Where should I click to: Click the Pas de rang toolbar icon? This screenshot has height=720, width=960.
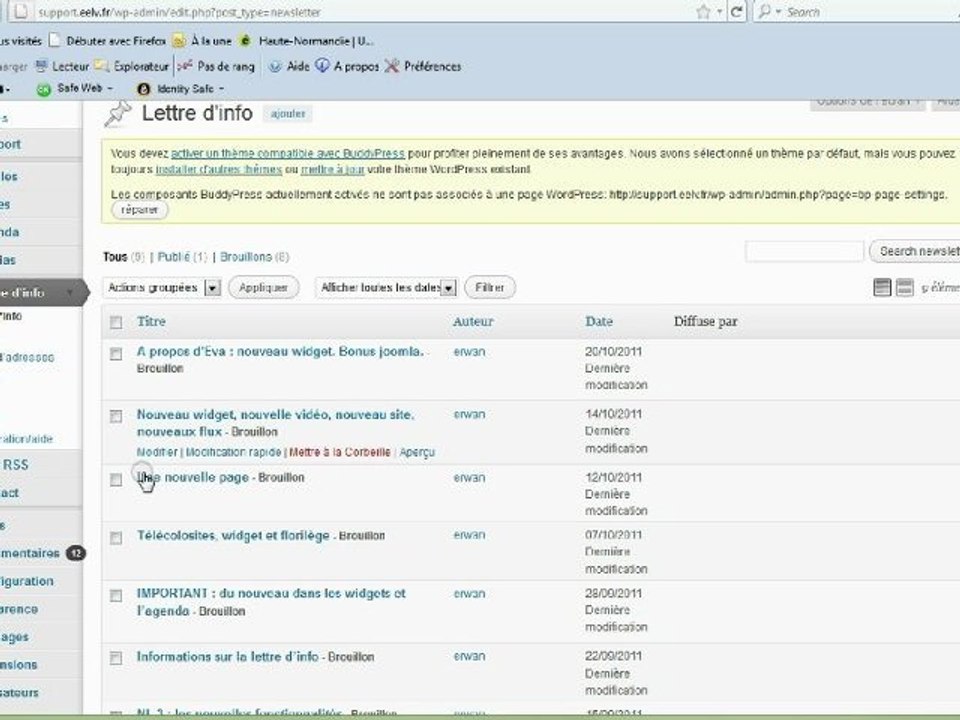186,66
